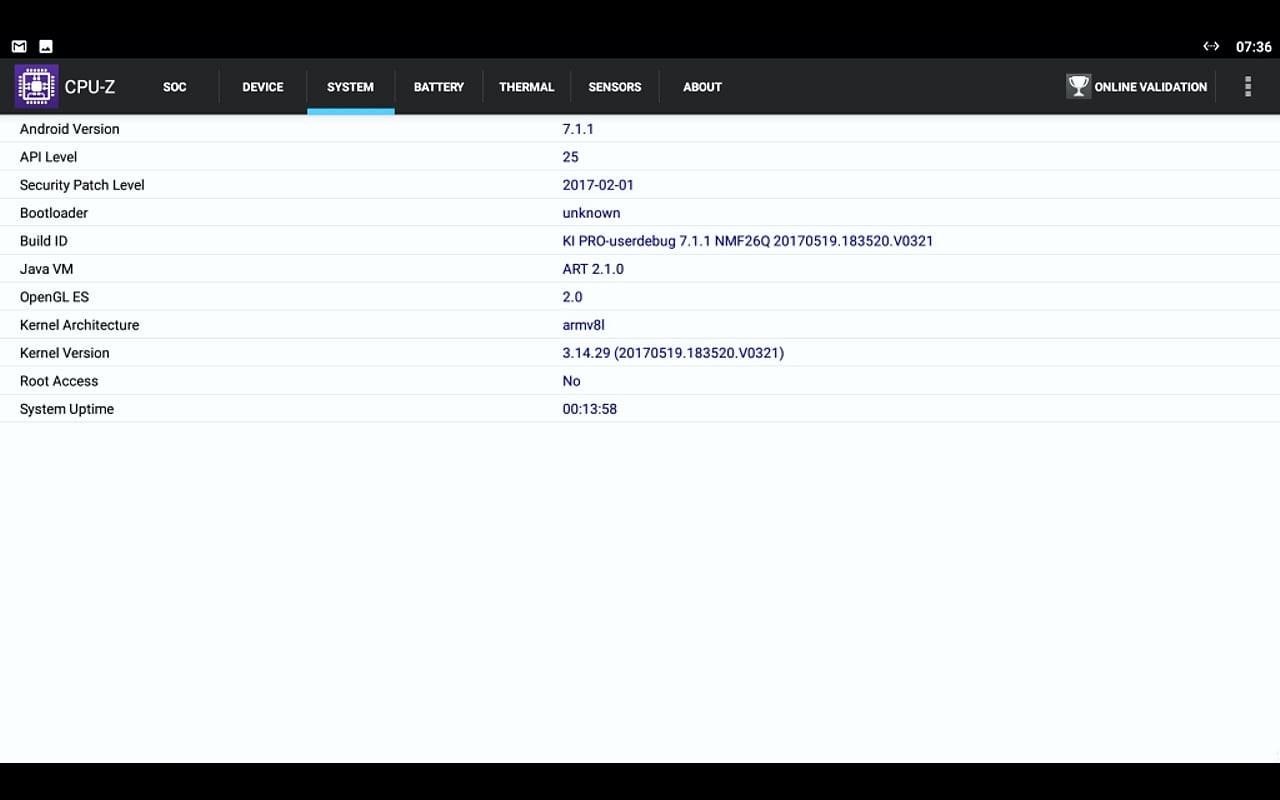
Task: Select the Build ID label
Action: pyautogui.click(x=44, y=241)
